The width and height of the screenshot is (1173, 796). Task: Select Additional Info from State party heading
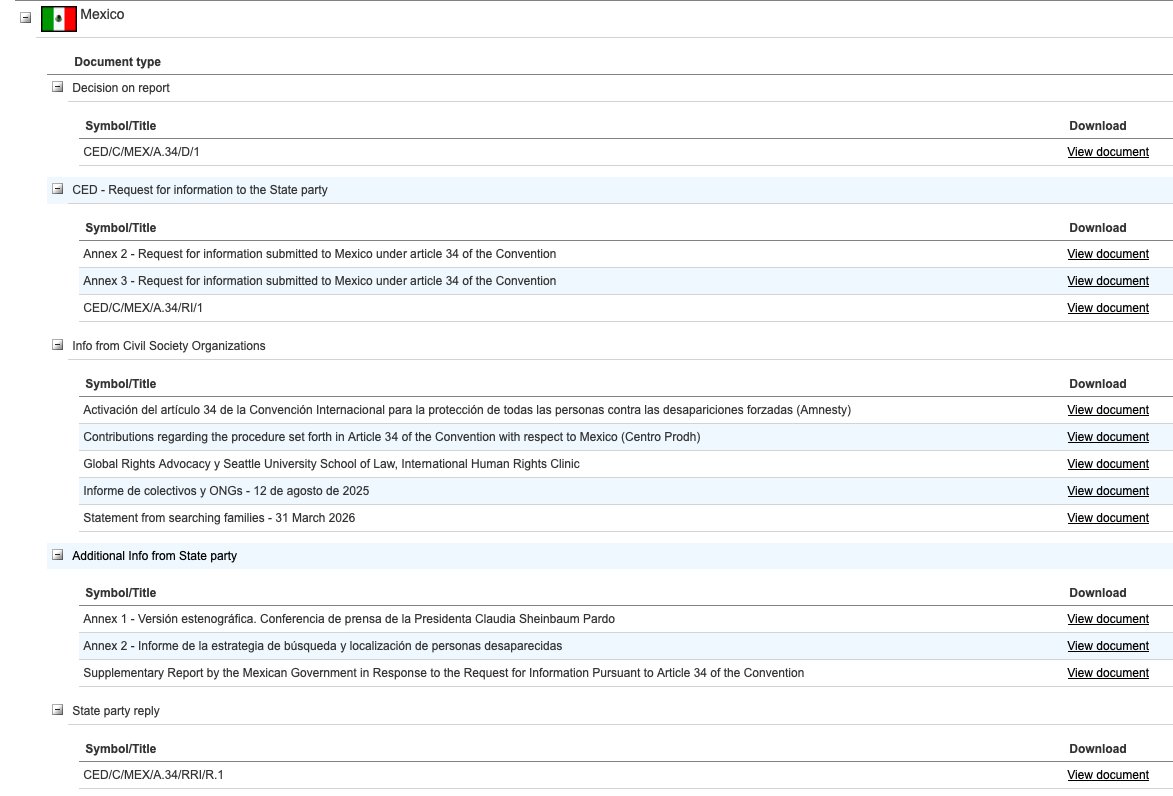pos(154,556)
